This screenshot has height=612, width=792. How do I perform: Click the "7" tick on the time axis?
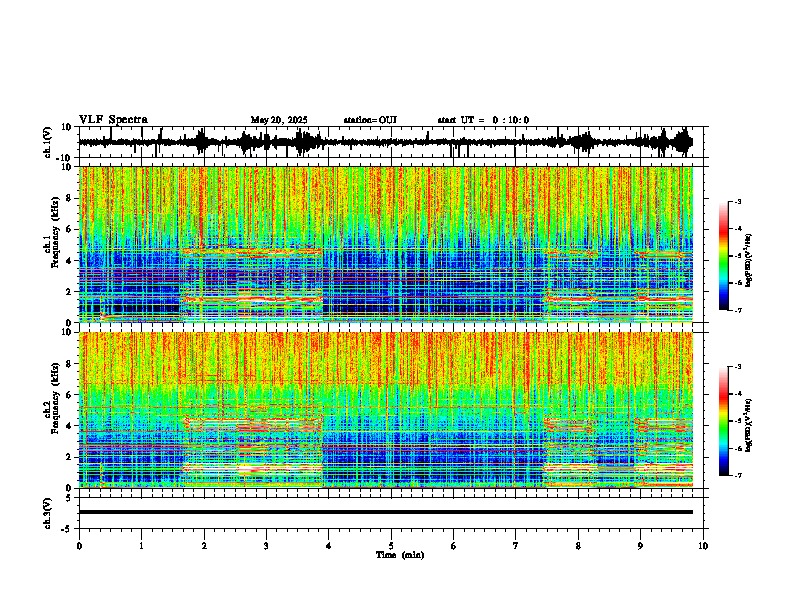click(516, 546)
